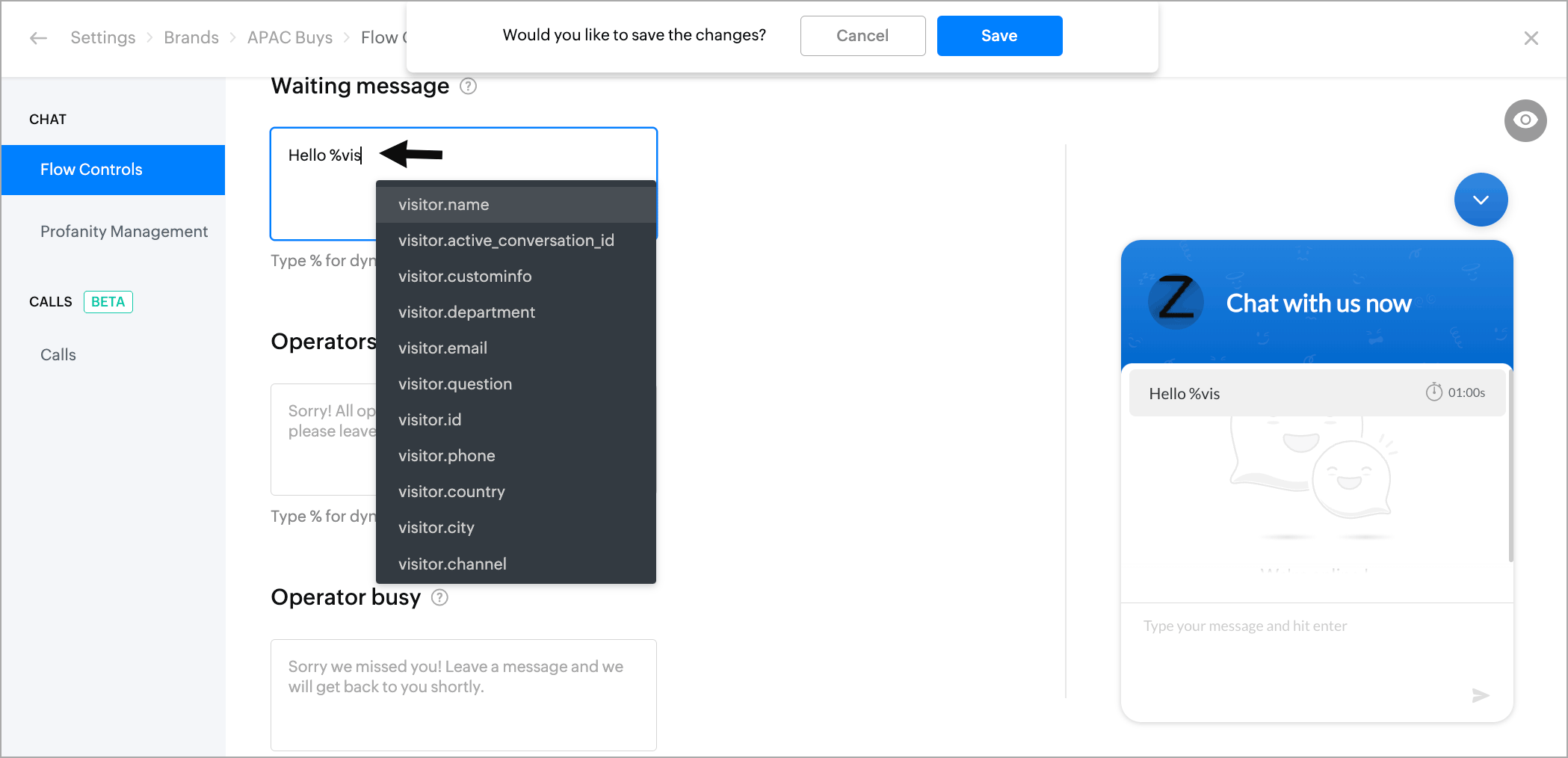This screenshot has width=1568, height=758.
Task: Navigate to APAC Buys breadcrumb
Action: (x=290, y=37)
